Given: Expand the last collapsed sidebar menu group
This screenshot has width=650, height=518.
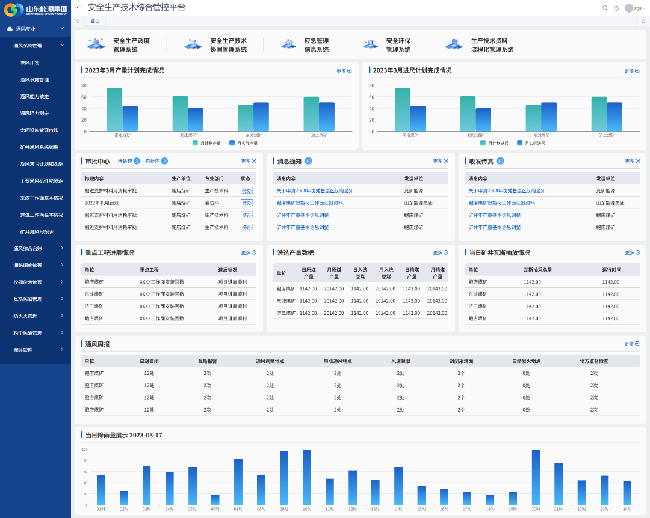Looking at the screenshot, I should click(x=35, y=350).
